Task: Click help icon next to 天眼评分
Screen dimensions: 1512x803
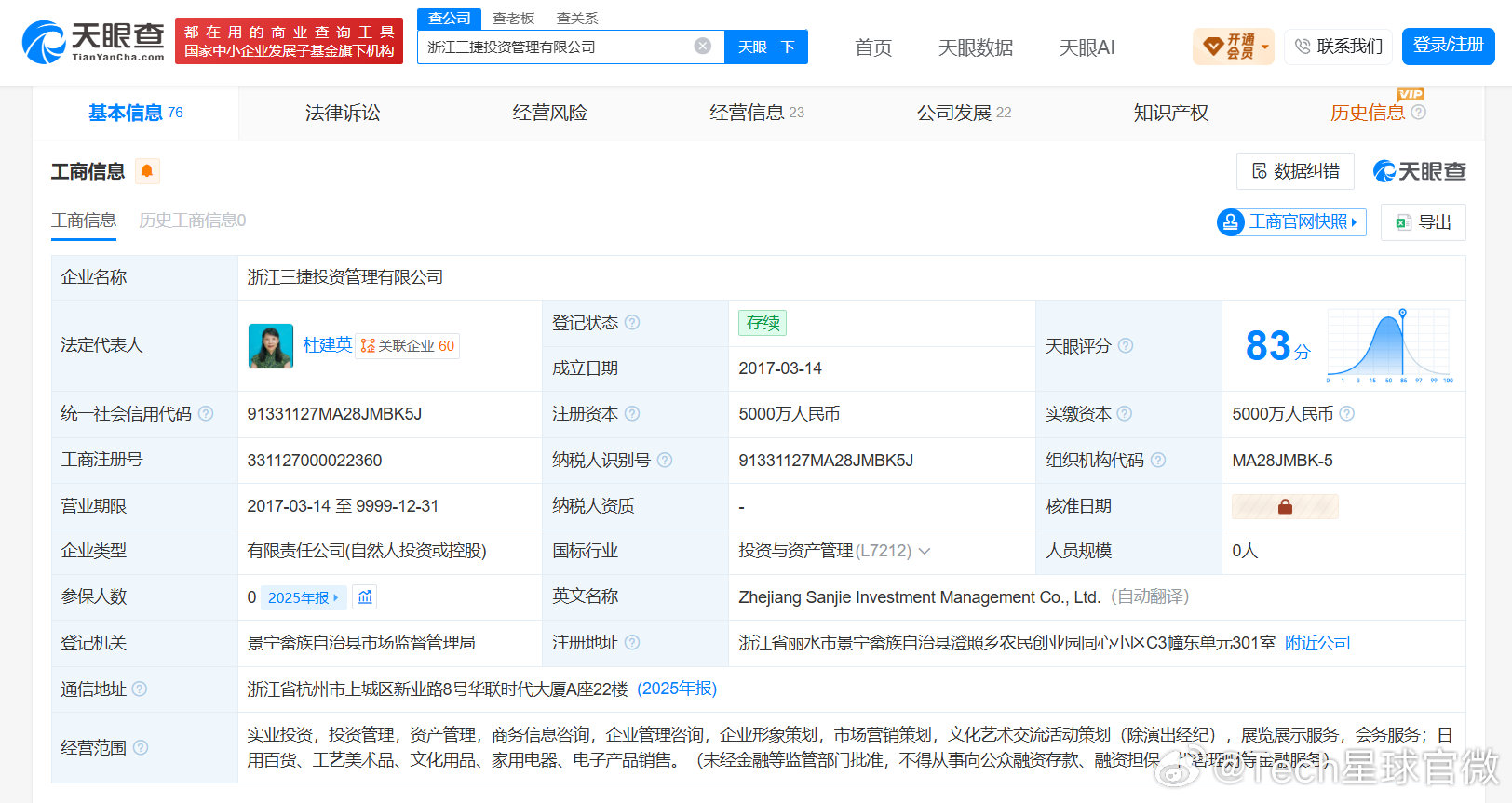Action: [1126, 345]
